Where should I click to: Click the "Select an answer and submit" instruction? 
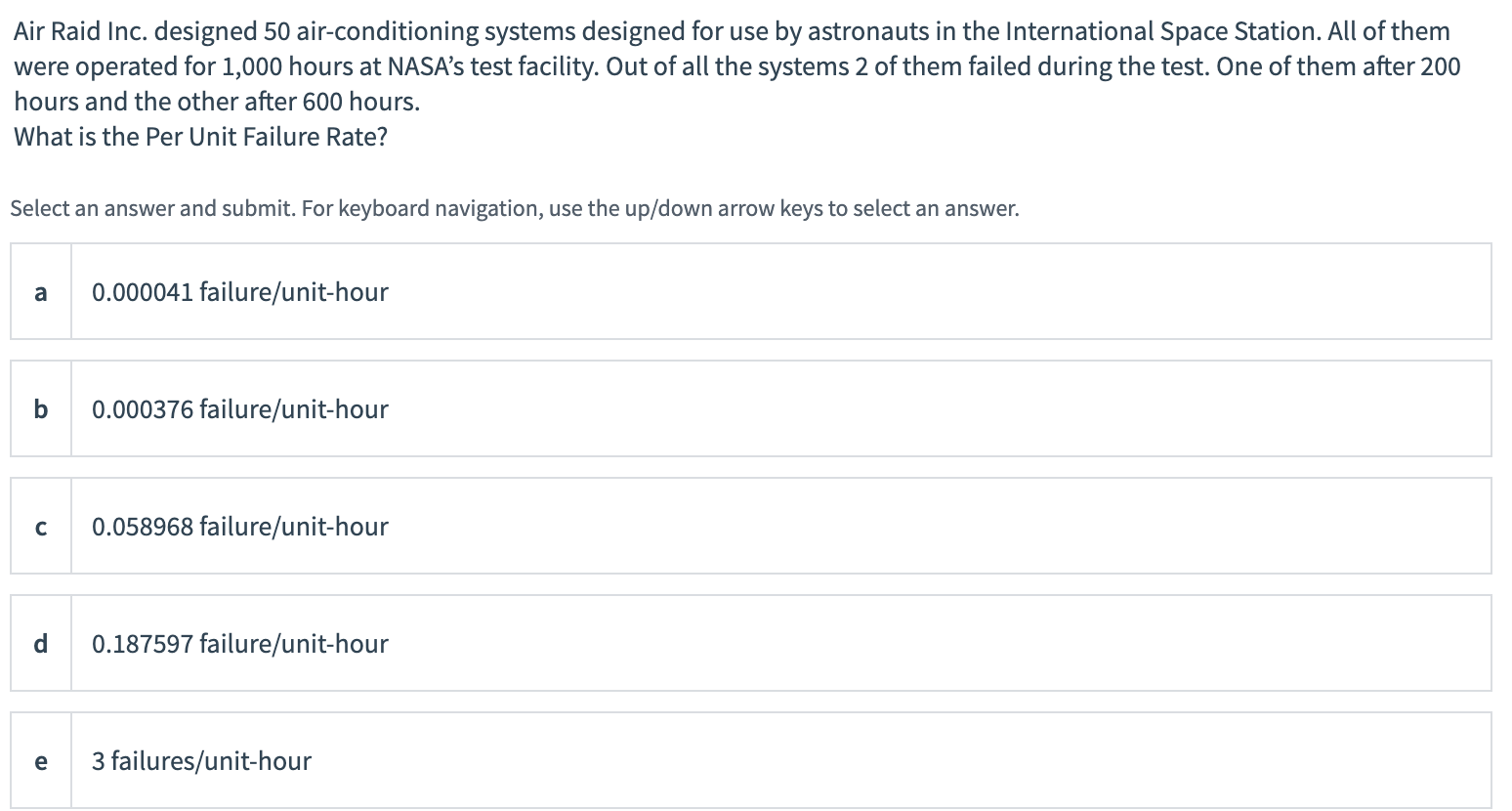[151, 208]
